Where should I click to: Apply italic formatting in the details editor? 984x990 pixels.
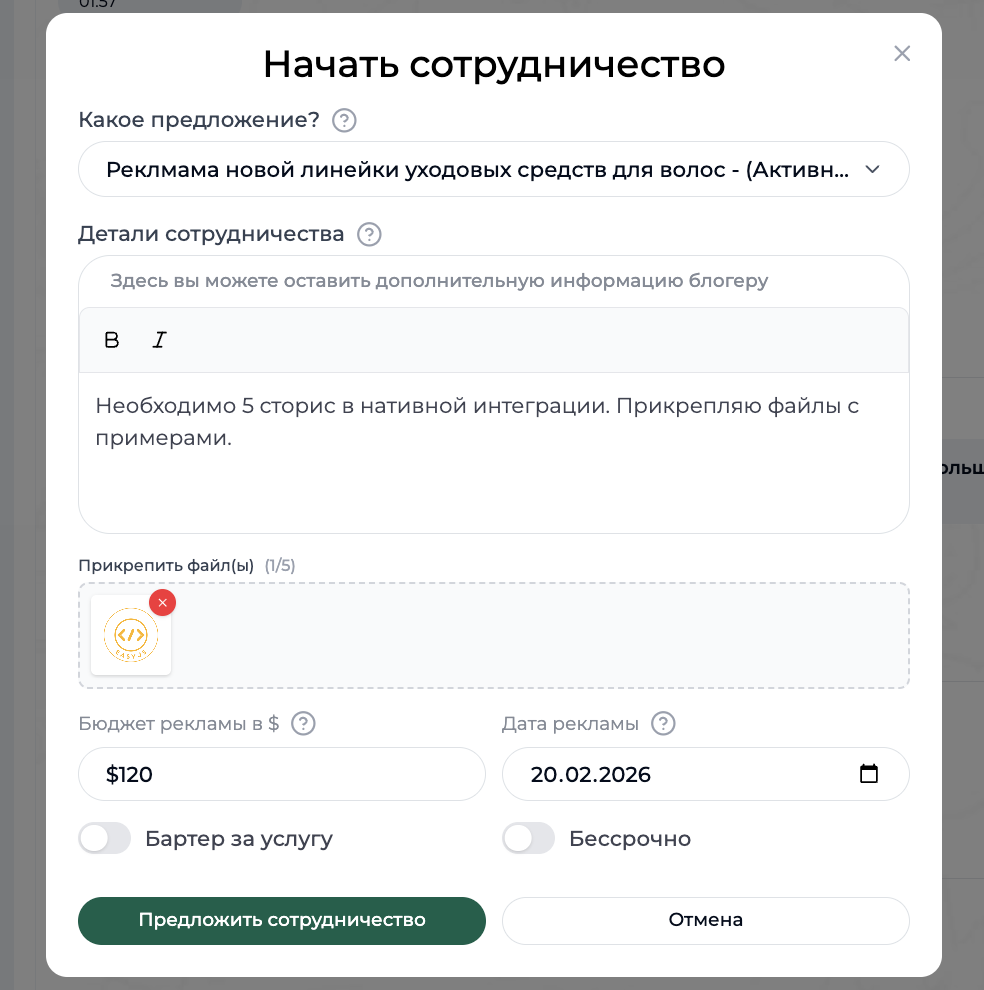click(x=159, y=340)
